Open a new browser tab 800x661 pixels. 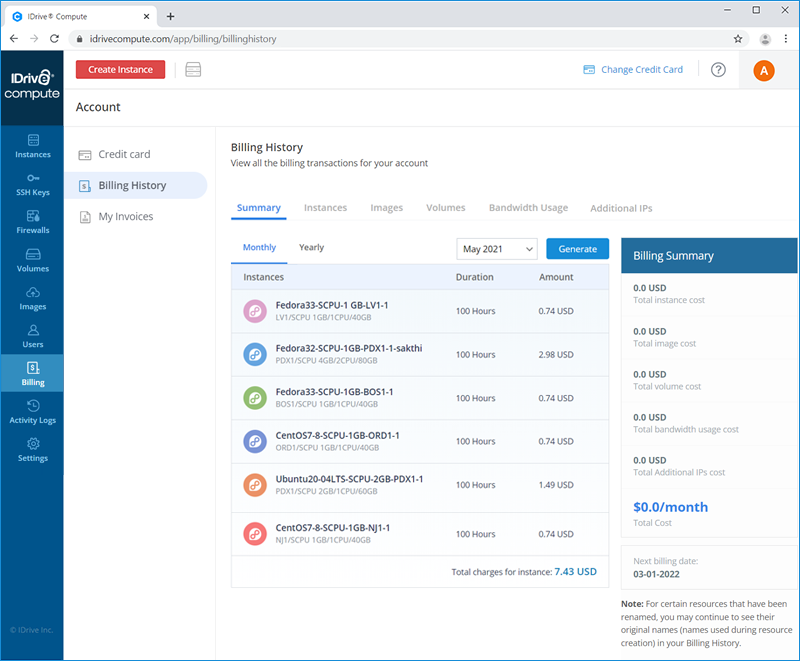pos(170,16)
